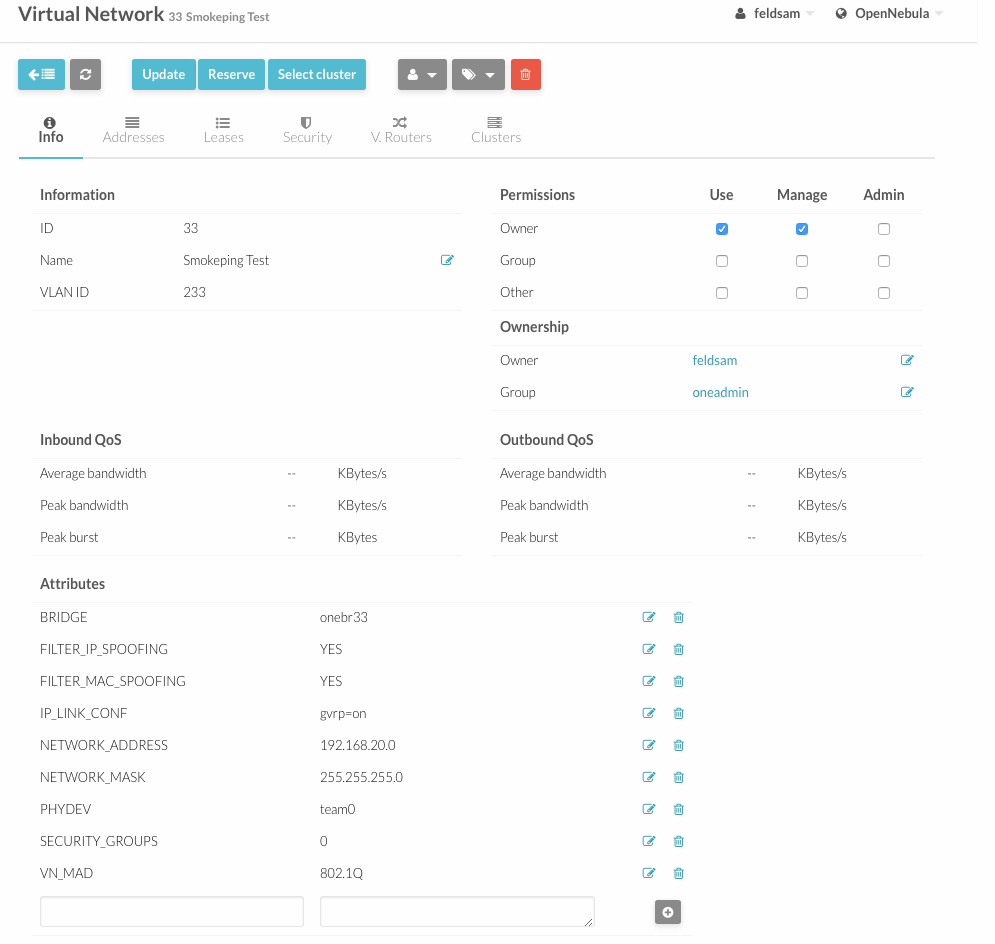This screenshot has width=995, height=944.
Task: Delete the PHYDEV attribute
Action: (678, 809)
